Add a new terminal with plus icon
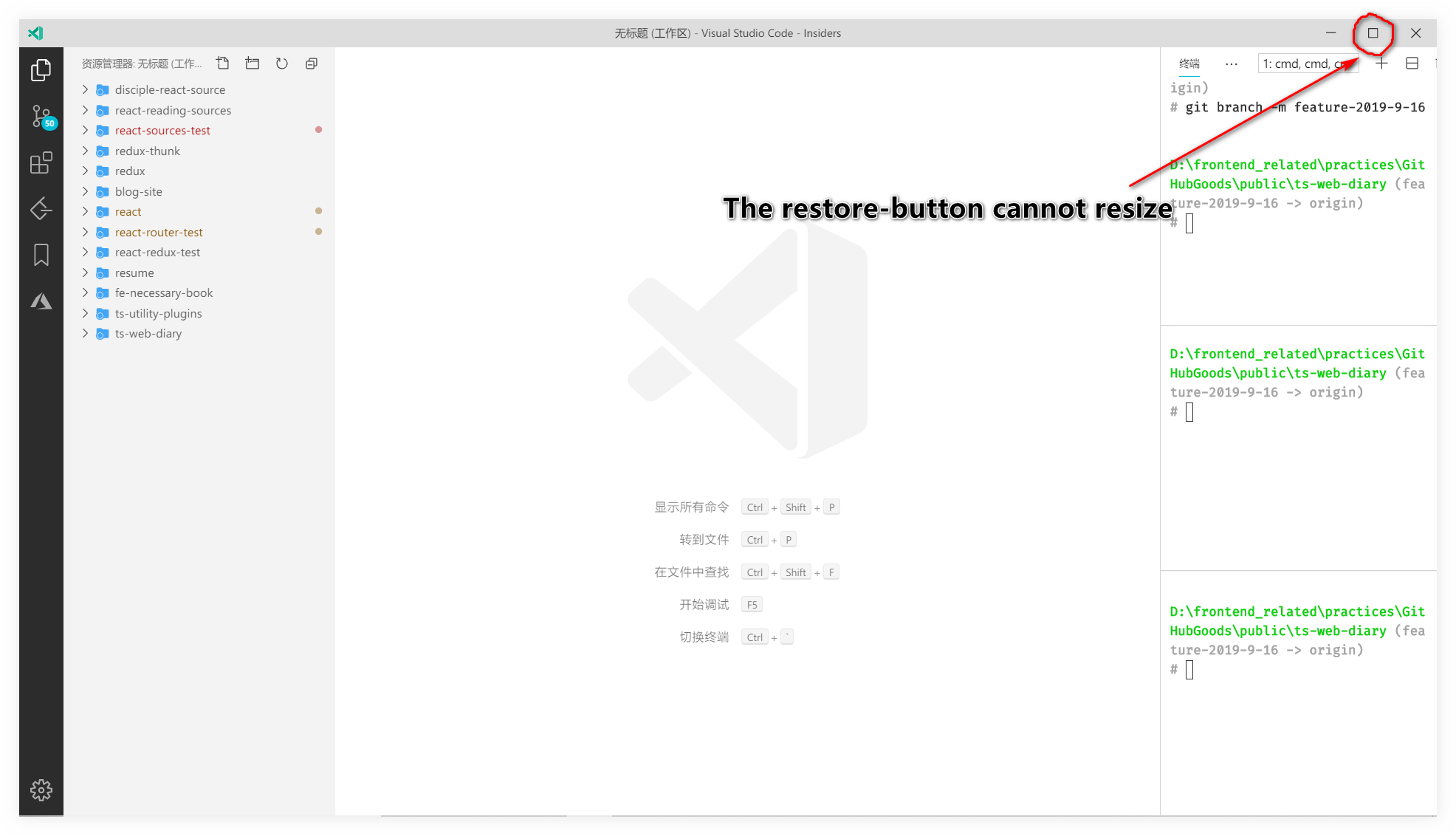Image resolution: width=1456 pixels, height=836 pixels. (1381, 64)
